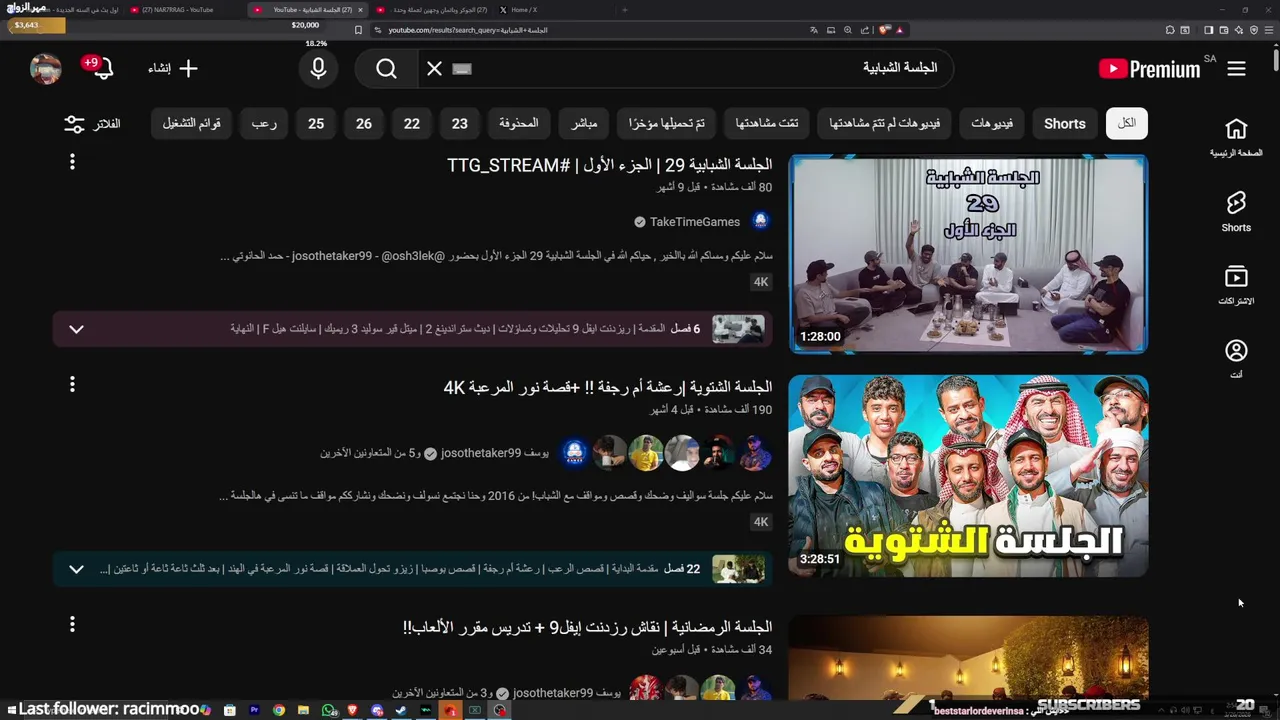The width and height of the screenshot is (1280, 720).
Task: Click the 4K badge of الجلسة الشبابية 29
Action: [761, 282]
